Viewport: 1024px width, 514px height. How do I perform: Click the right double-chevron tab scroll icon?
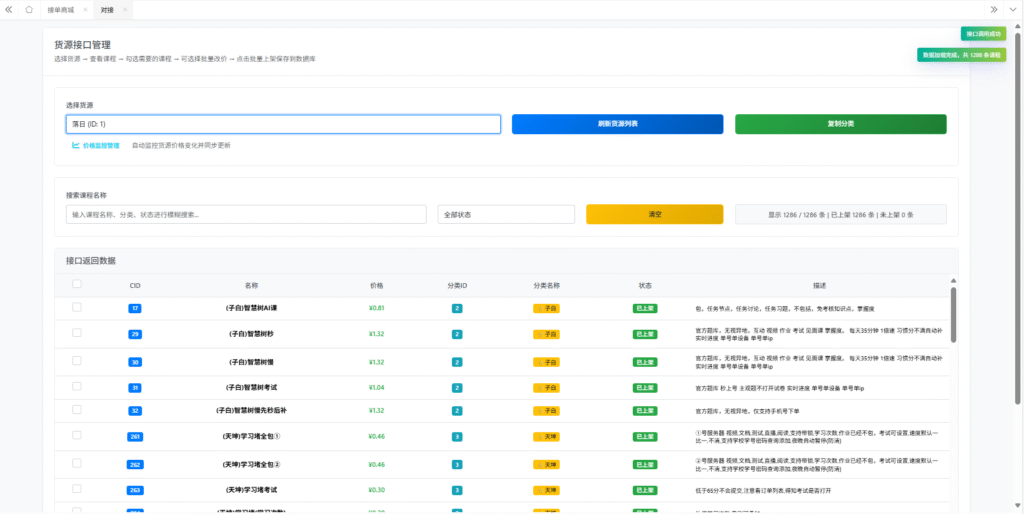(x=993, y=9)
